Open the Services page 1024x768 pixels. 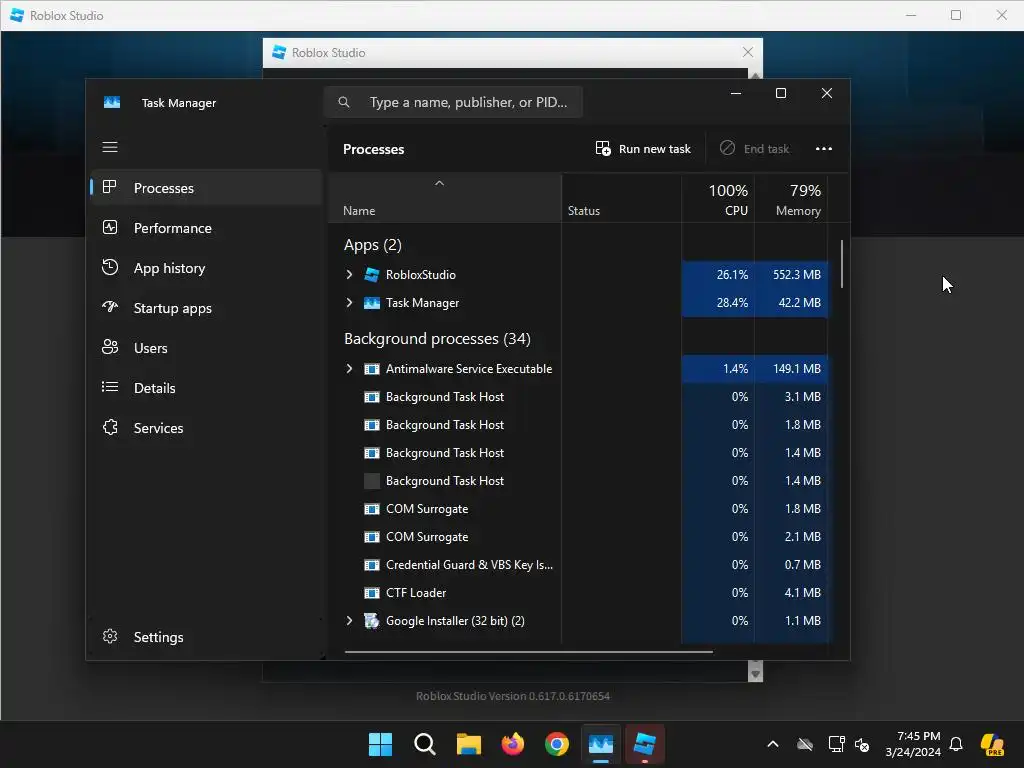pos(206,428)
